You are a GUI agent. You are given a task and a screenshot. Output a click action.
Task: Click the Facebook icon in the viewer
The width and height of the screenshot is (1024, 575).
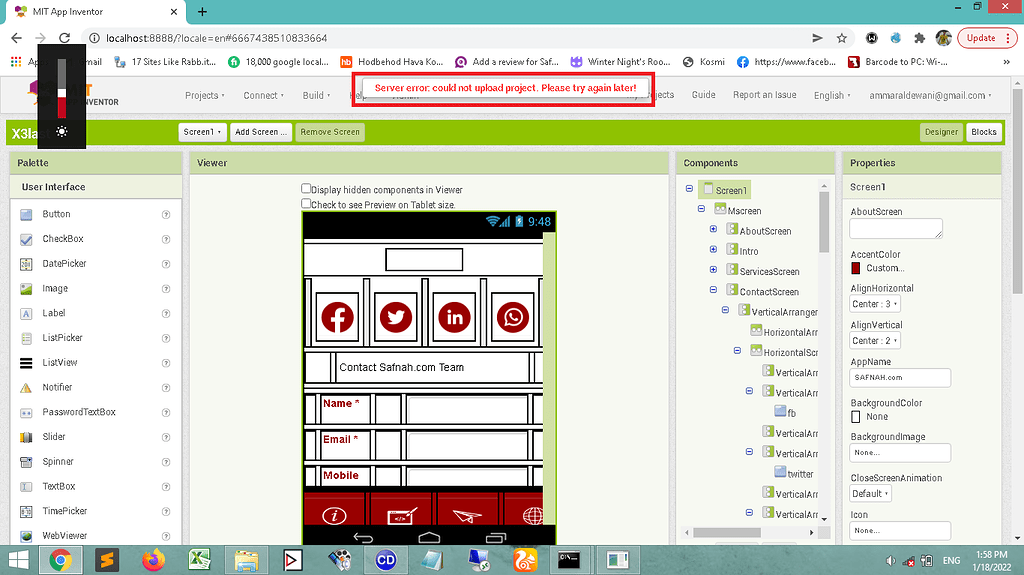[x=338, y=318]
